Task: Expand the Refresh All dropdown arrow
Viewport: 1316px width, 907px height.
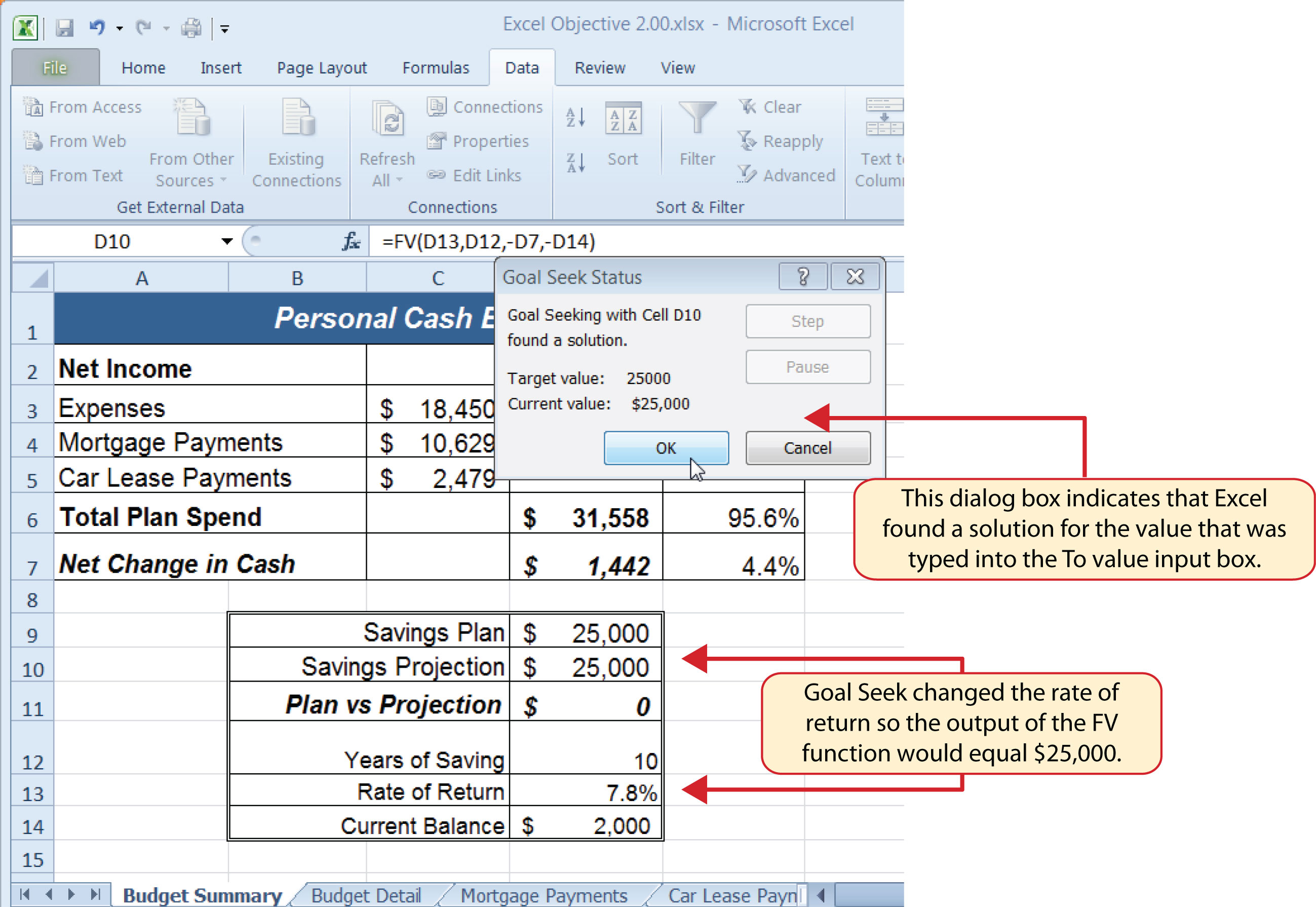Action: click(399, 180)
